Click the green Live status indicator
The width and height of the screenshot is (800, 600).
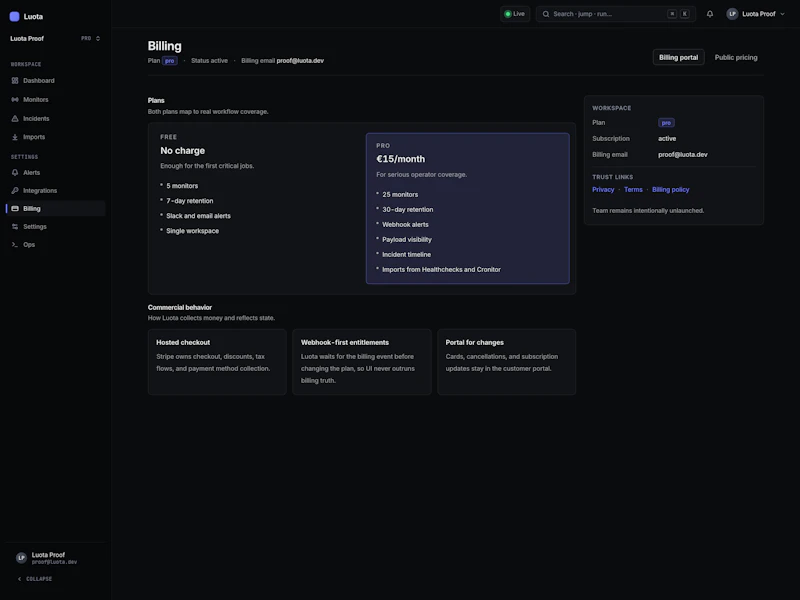point(515,14)
